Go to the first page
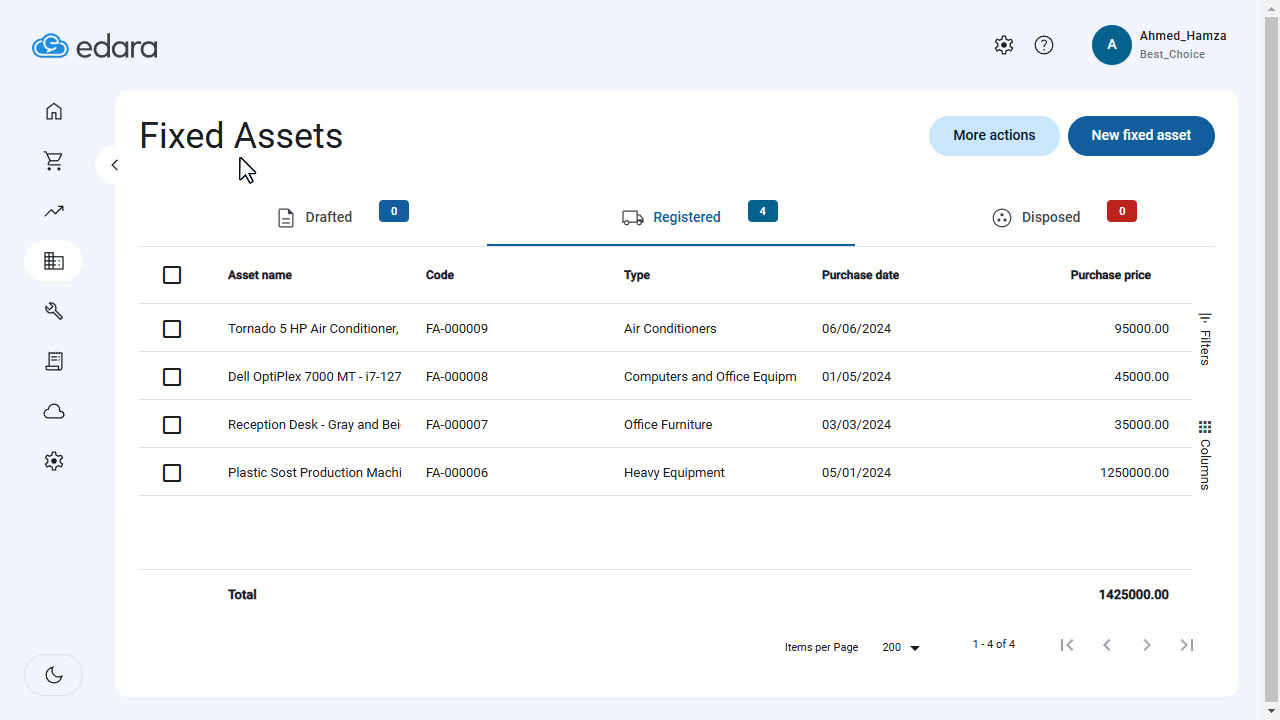This screenshot has width=1280, height=720. pos(1067,645)
